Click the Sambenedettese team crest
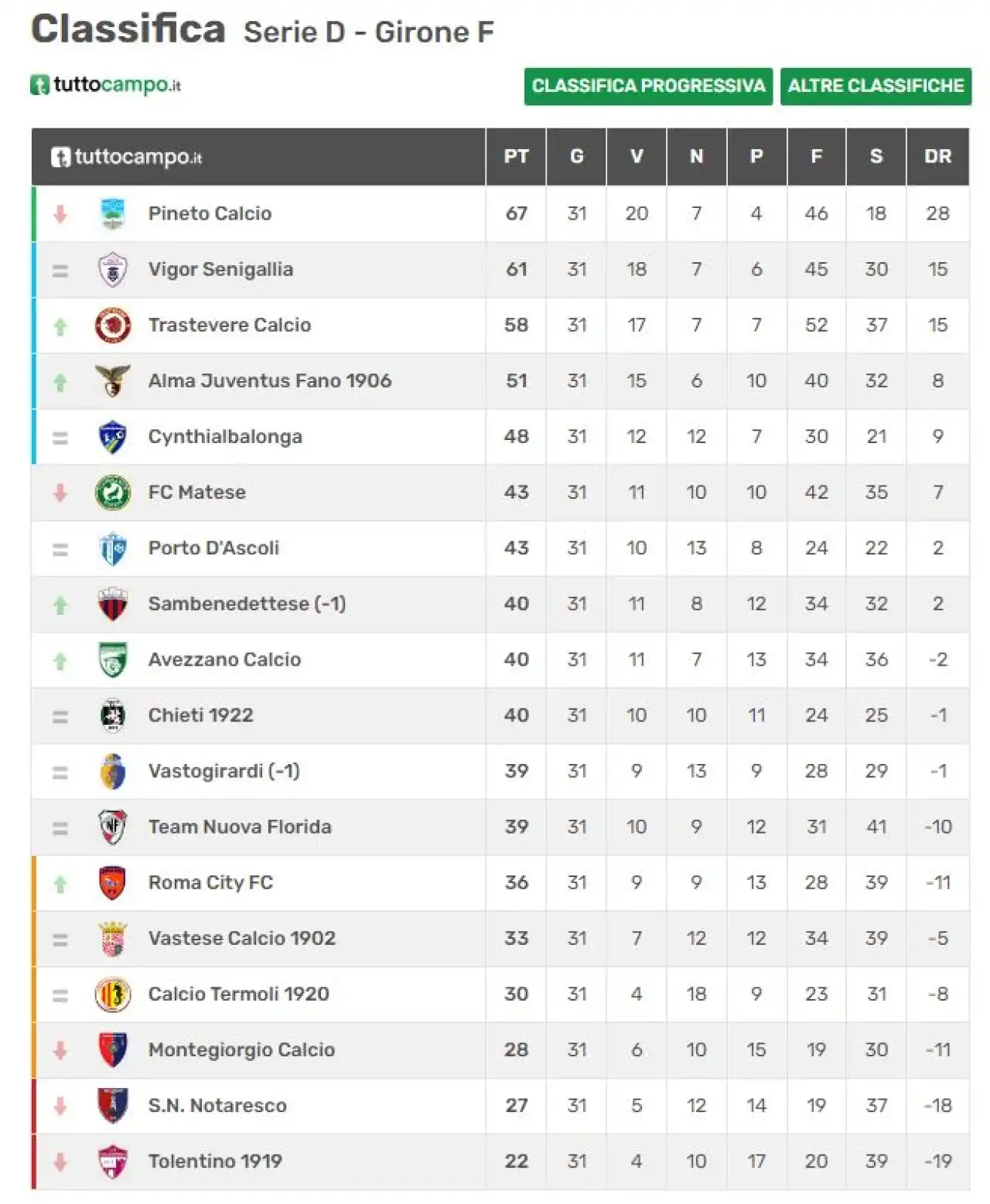 pos(113,604)
